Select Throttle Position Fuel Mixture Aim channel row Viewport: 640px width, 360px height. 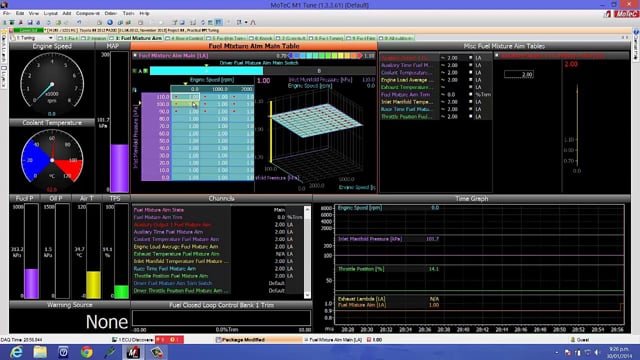point(218,276)
